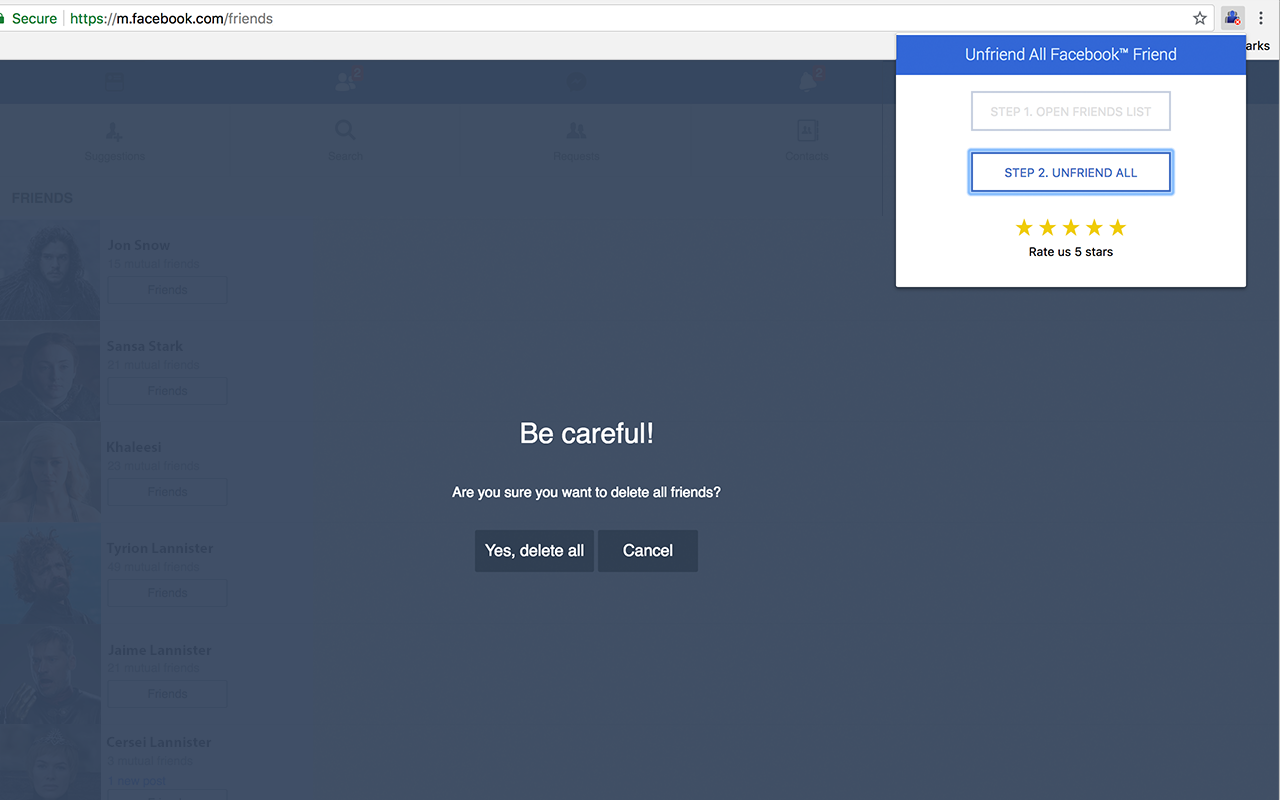Open the messenger icon in Facebook header
1280x800 pixels.
pyautogui.click(x=577, y=82)
